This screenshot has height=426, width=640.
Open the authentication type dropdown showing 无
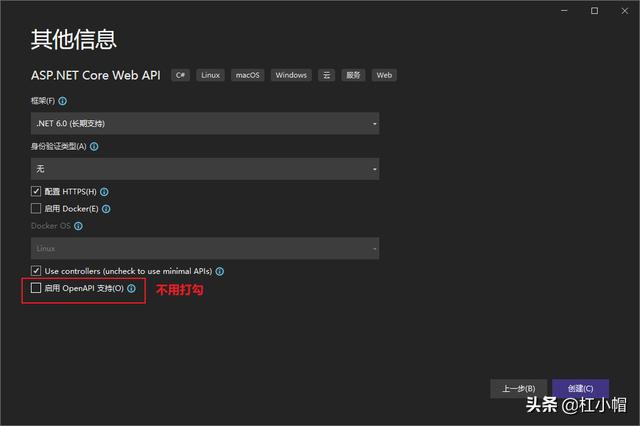[x=205, y=169]
